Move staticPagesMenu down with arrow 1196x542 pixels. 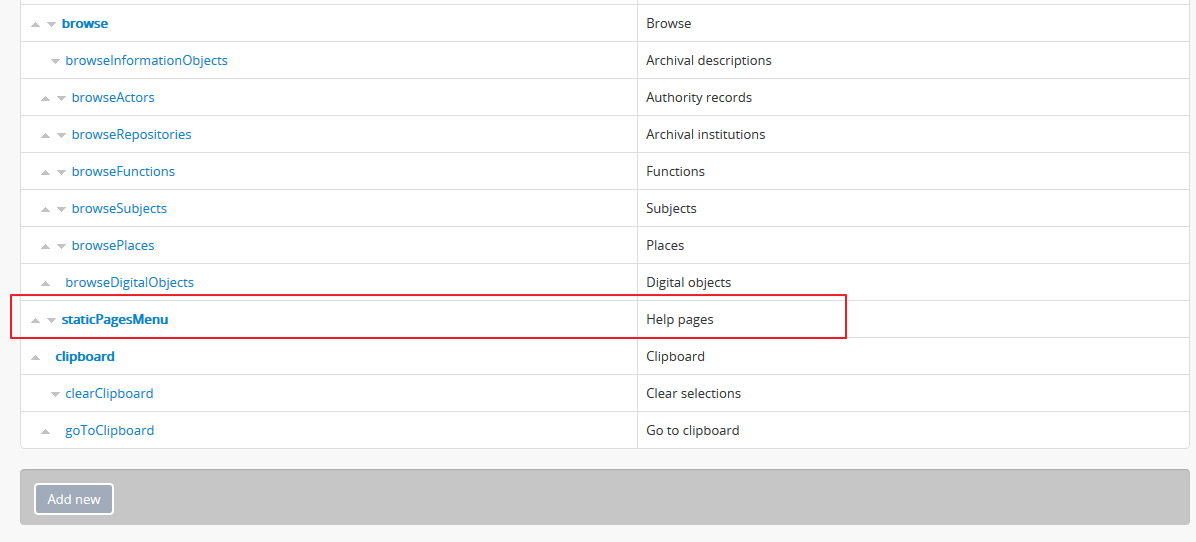tap(51, 320)
